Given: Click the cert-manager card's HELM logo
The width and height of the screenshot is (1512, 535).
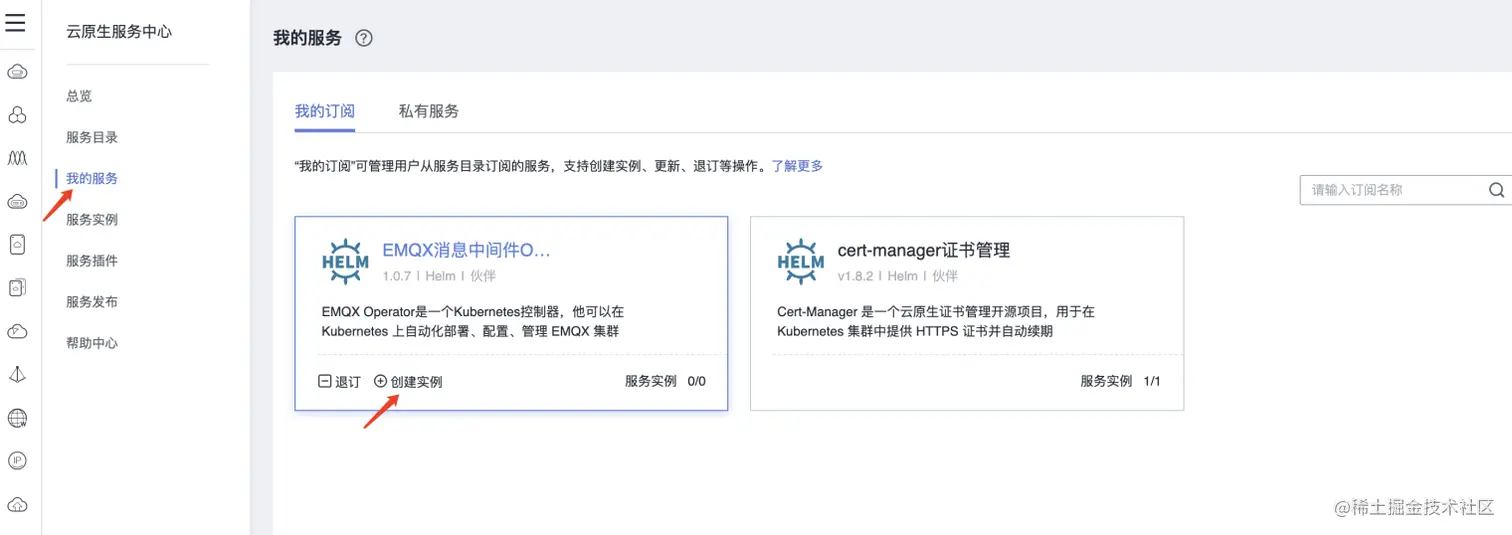Looking at the screenshot, I should click(x=800, y=262).
